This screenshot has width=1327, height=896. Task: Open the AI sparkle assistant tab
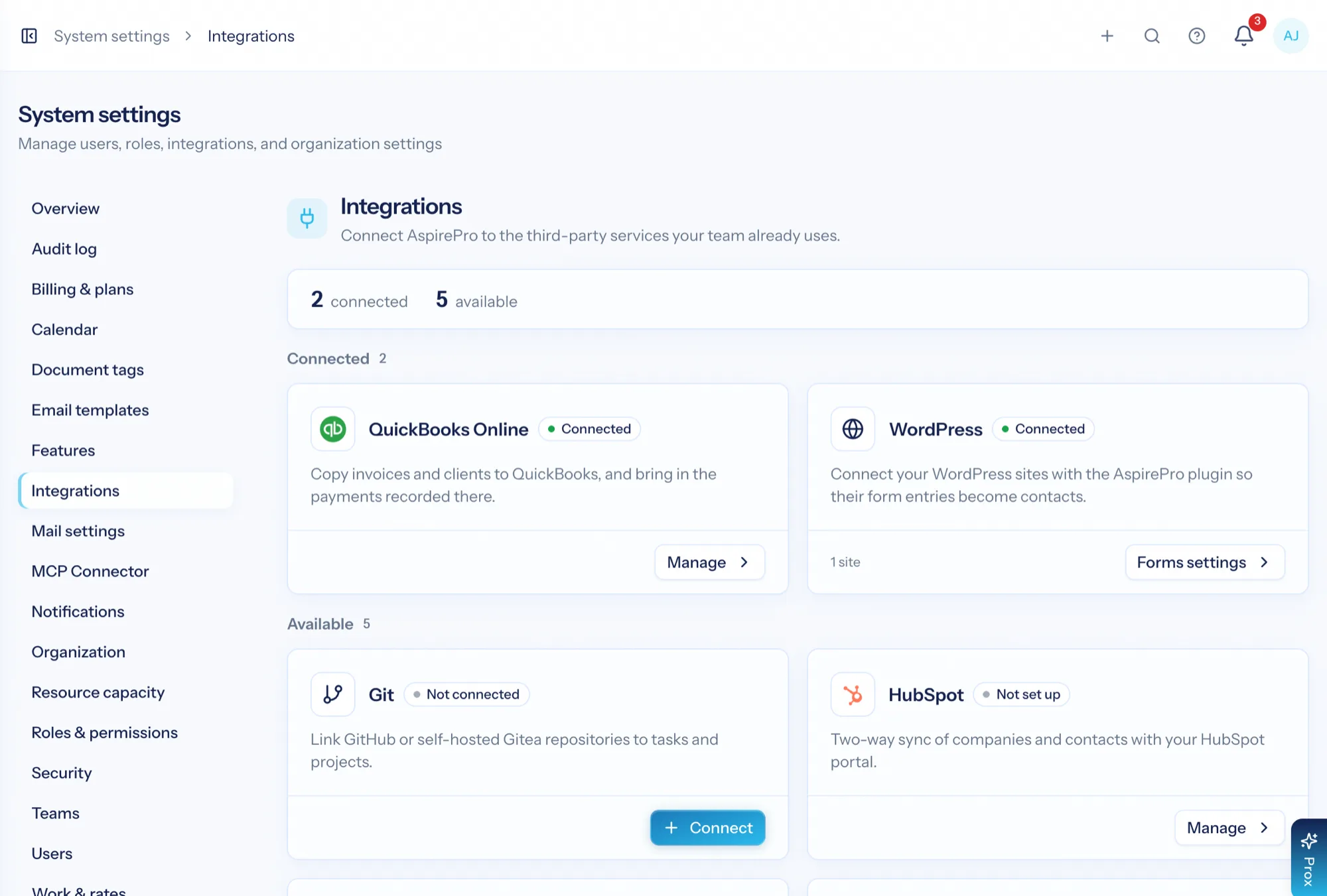click(x=1309, y=858)
